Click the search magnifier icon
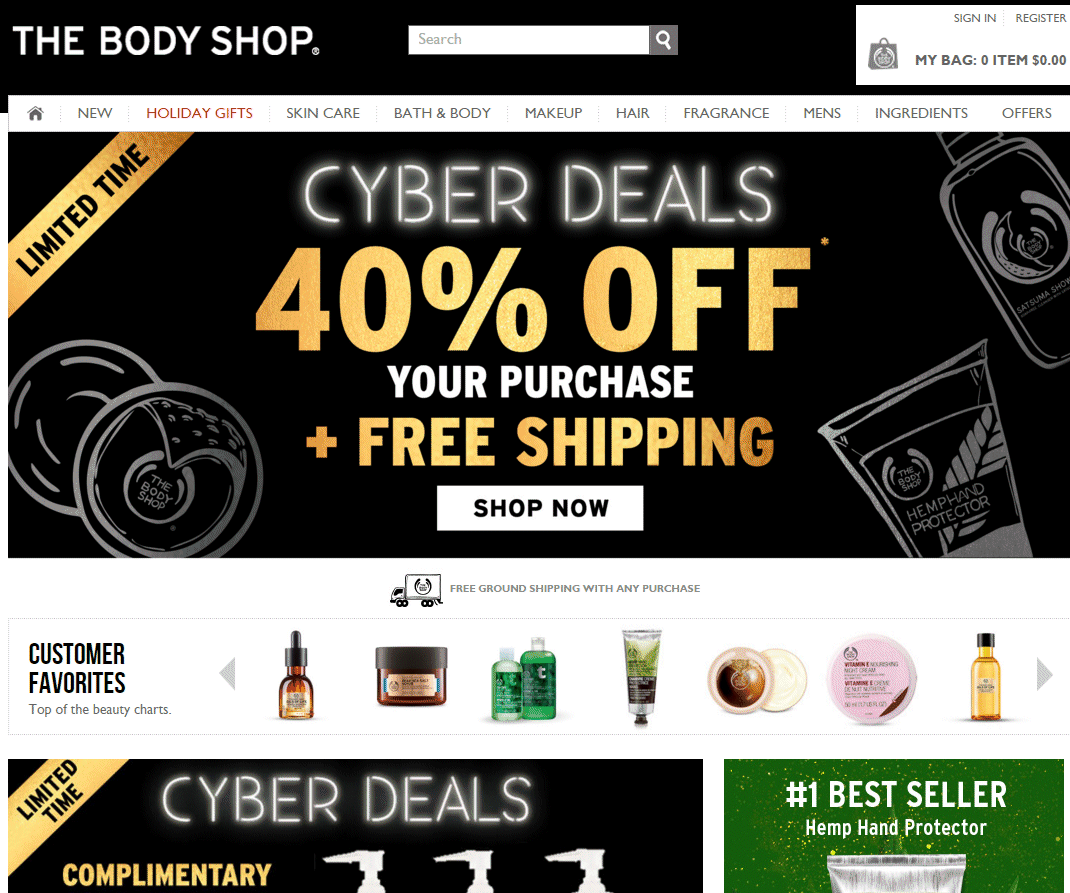This screenshot has height=893, width=1070. coord(663,40)
